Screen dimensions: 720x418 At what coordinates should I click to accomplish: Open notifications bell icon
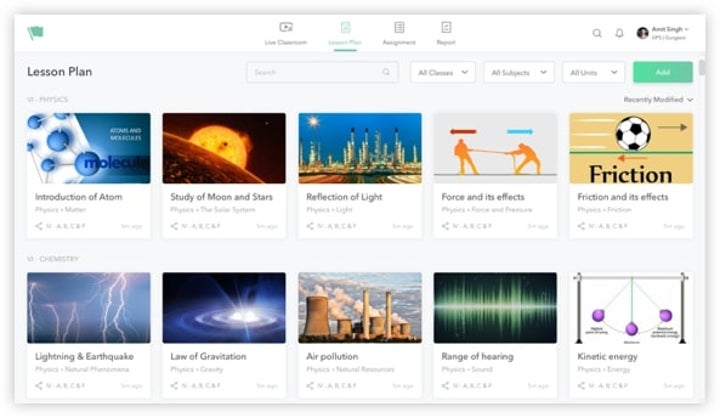[x=619, y=33]
